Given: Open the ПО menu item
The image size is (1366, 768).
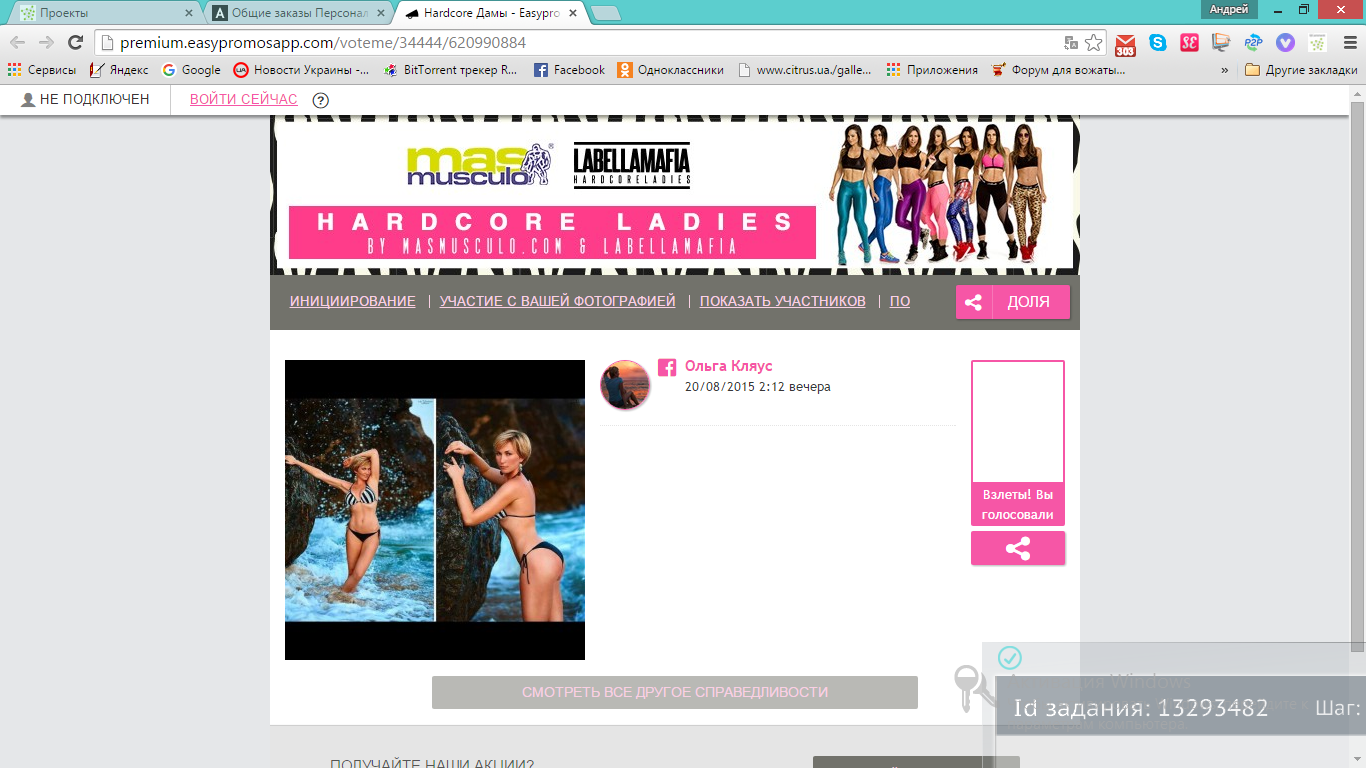Looking at the screenshot, I should click(x=900, y=301).
